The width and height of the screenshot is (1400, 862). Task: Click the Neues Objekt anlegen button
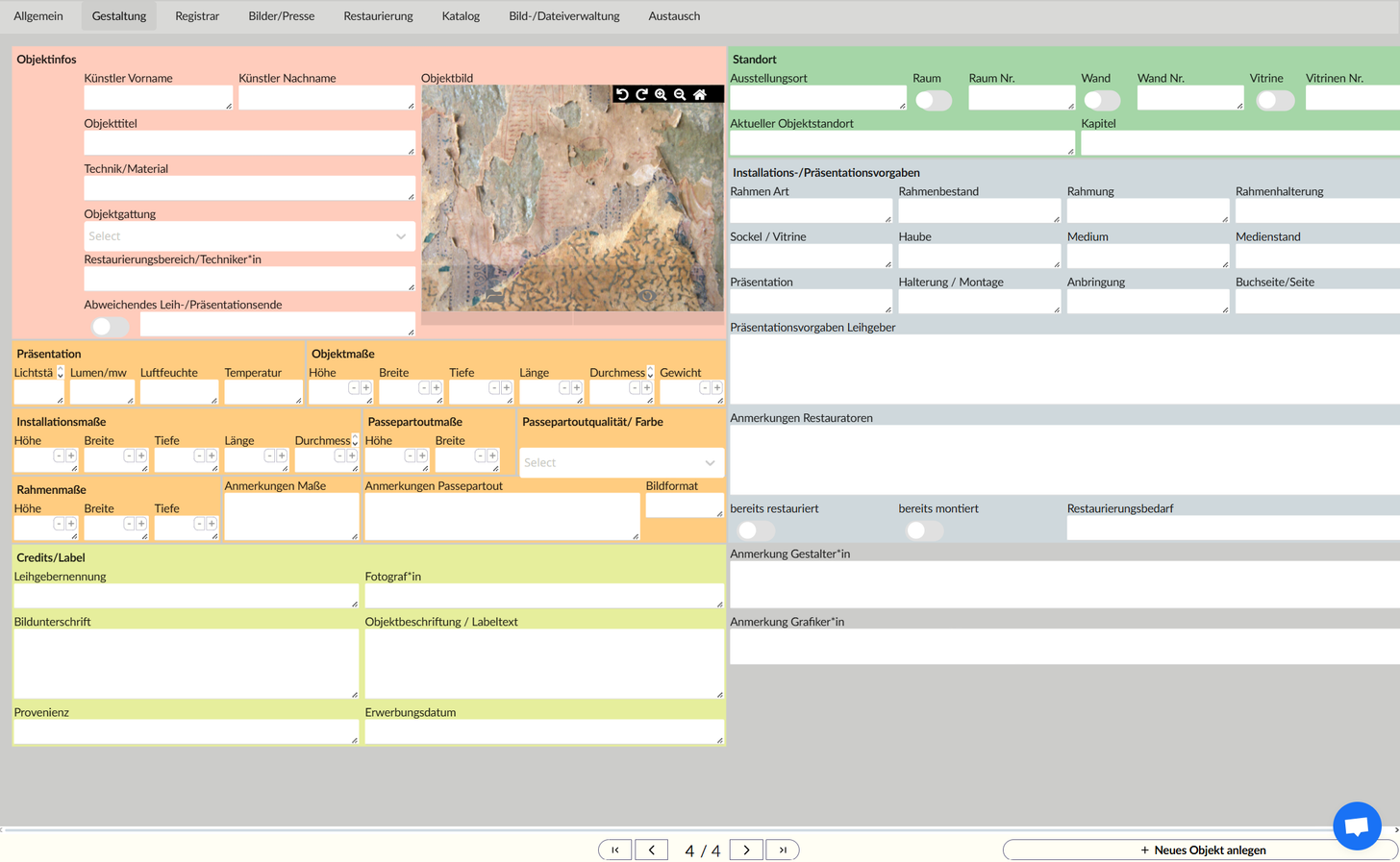pos(1200,850)
